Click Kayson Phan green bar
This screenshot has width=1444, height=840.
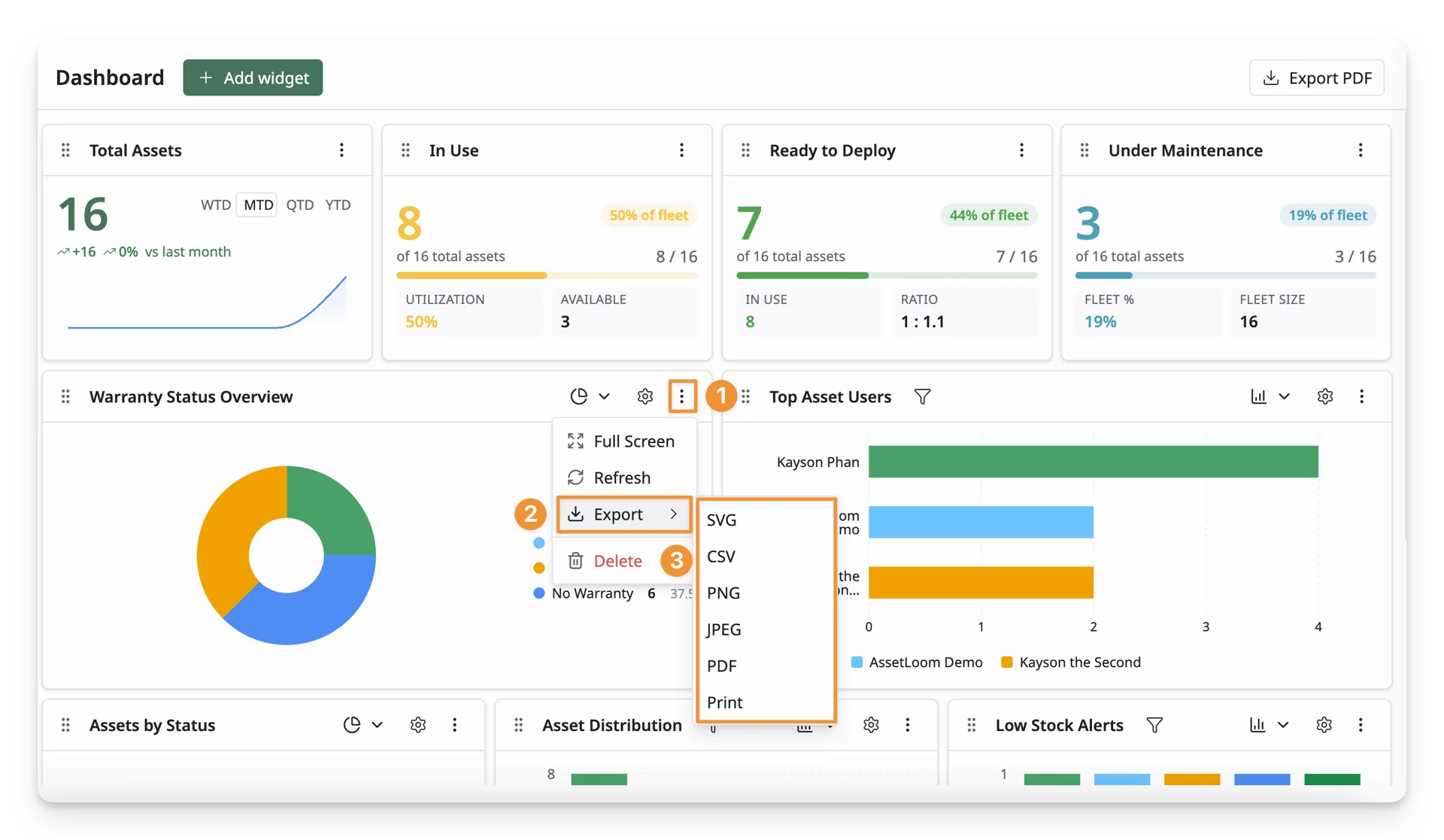click(x=1093, y=462)
